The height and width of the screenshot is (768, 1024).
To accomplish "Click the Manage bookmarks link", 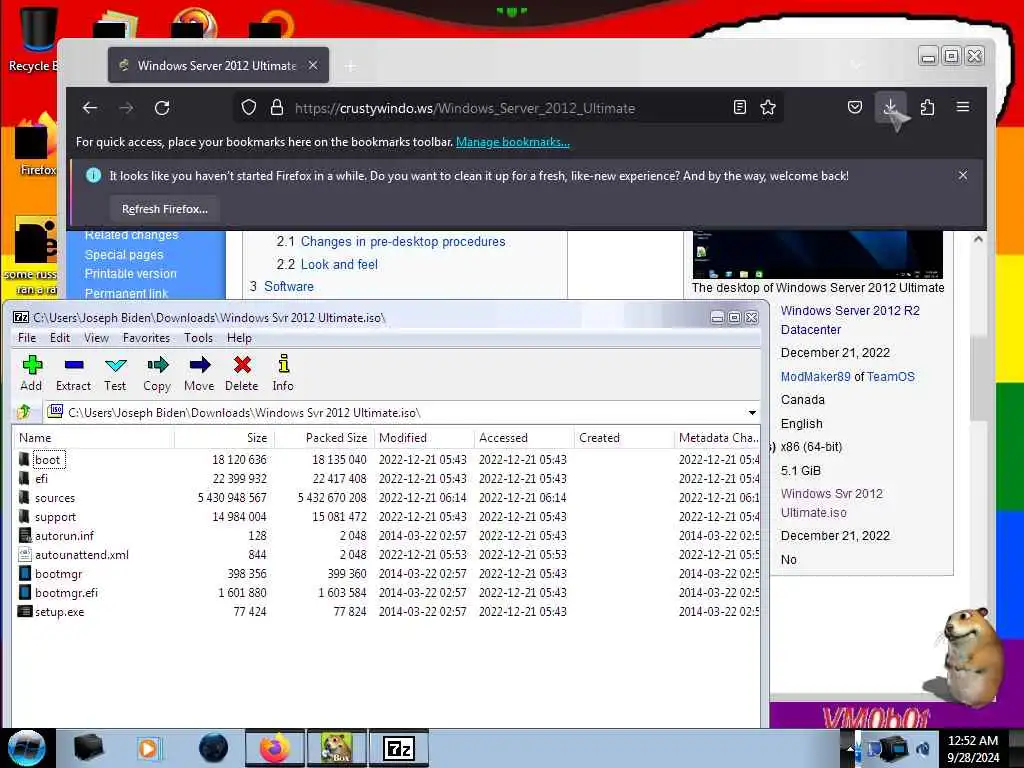I will pyautogui.click(x=513, y=142).
